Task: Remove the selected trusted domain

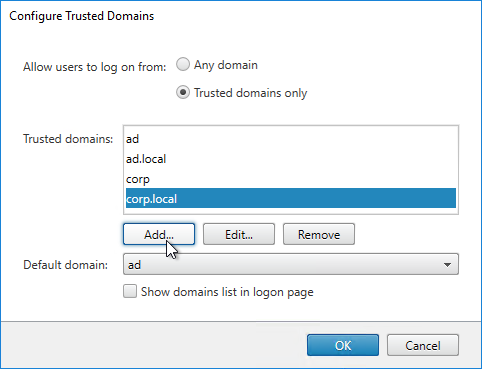Action: point(319,234)
